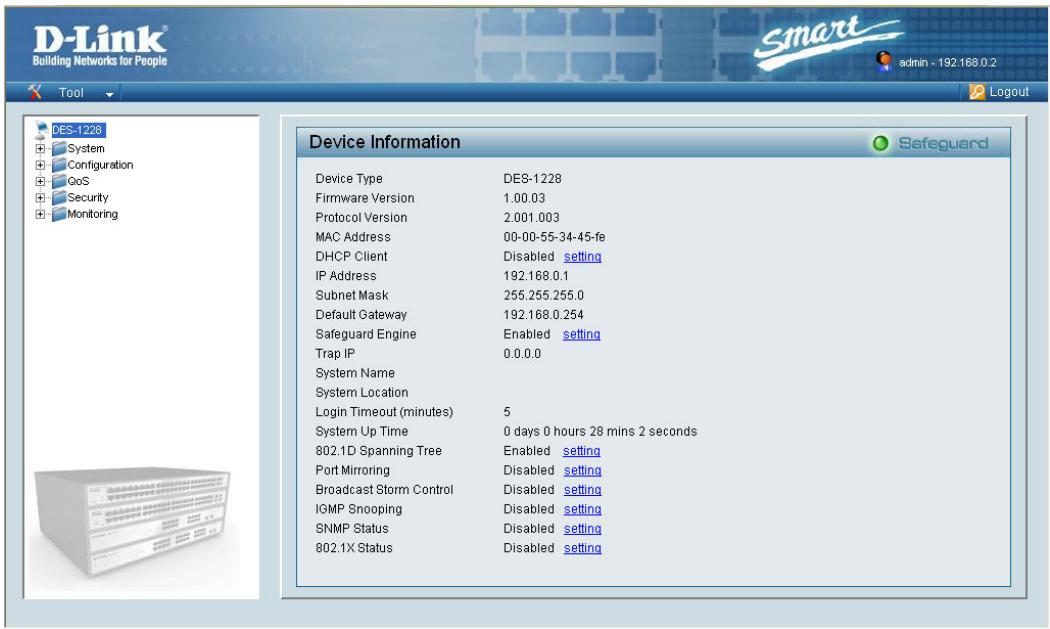Select the QoS tree item label
1050x629 pixels.
pyautogui.click(x=78, y=182)
